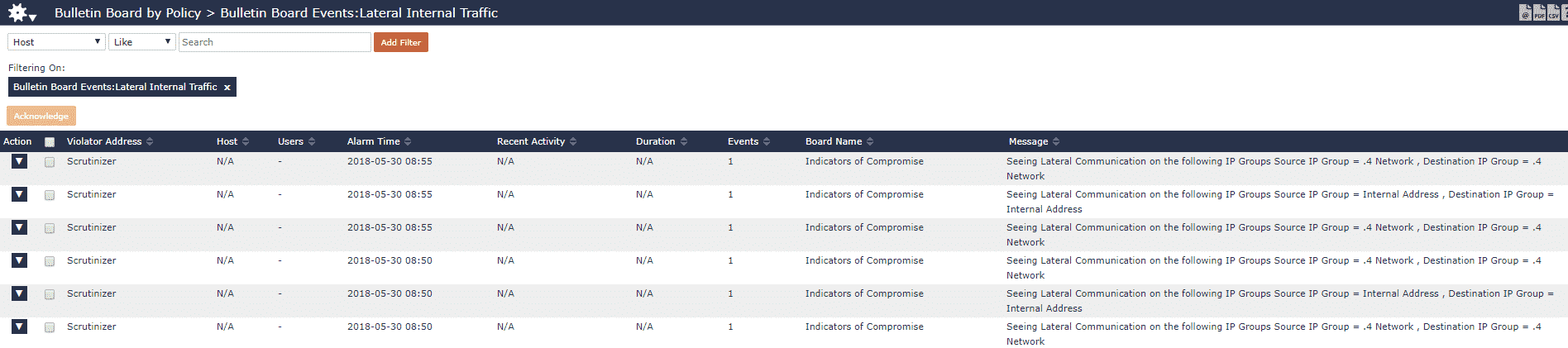Screen dimensions: 1568x348
Task: Select the 08:55 Internal Address row checkbox
Action: click(50, 195)
